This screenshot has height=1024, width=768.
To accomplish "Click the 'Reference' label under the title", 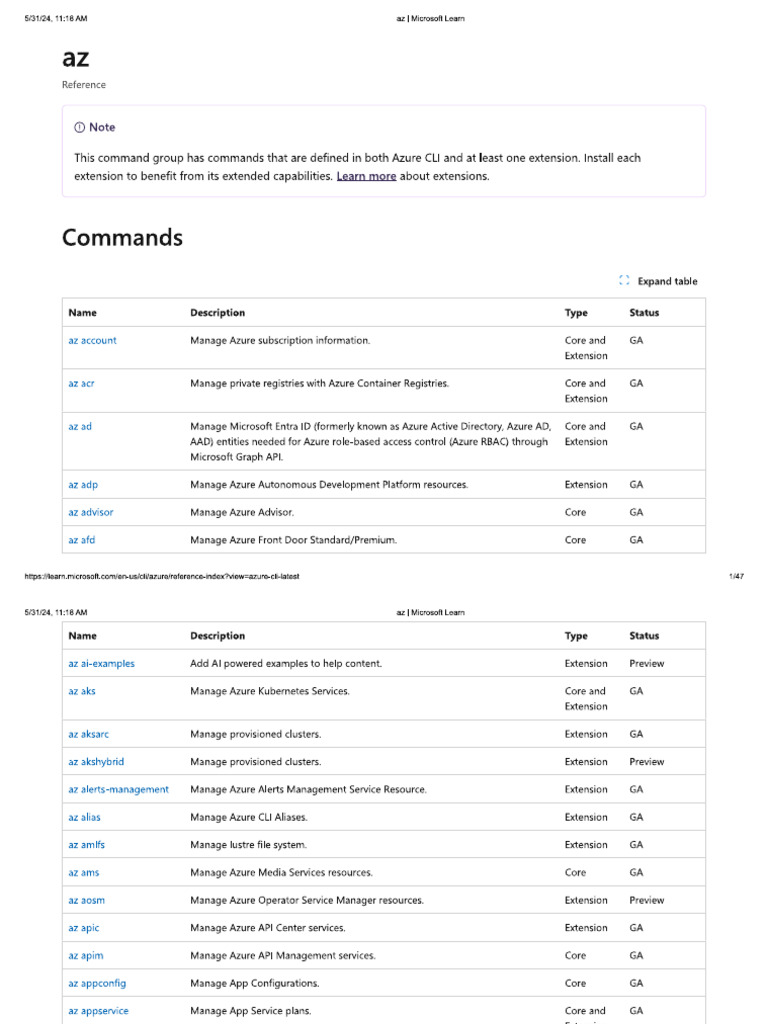I will [84, 85].
